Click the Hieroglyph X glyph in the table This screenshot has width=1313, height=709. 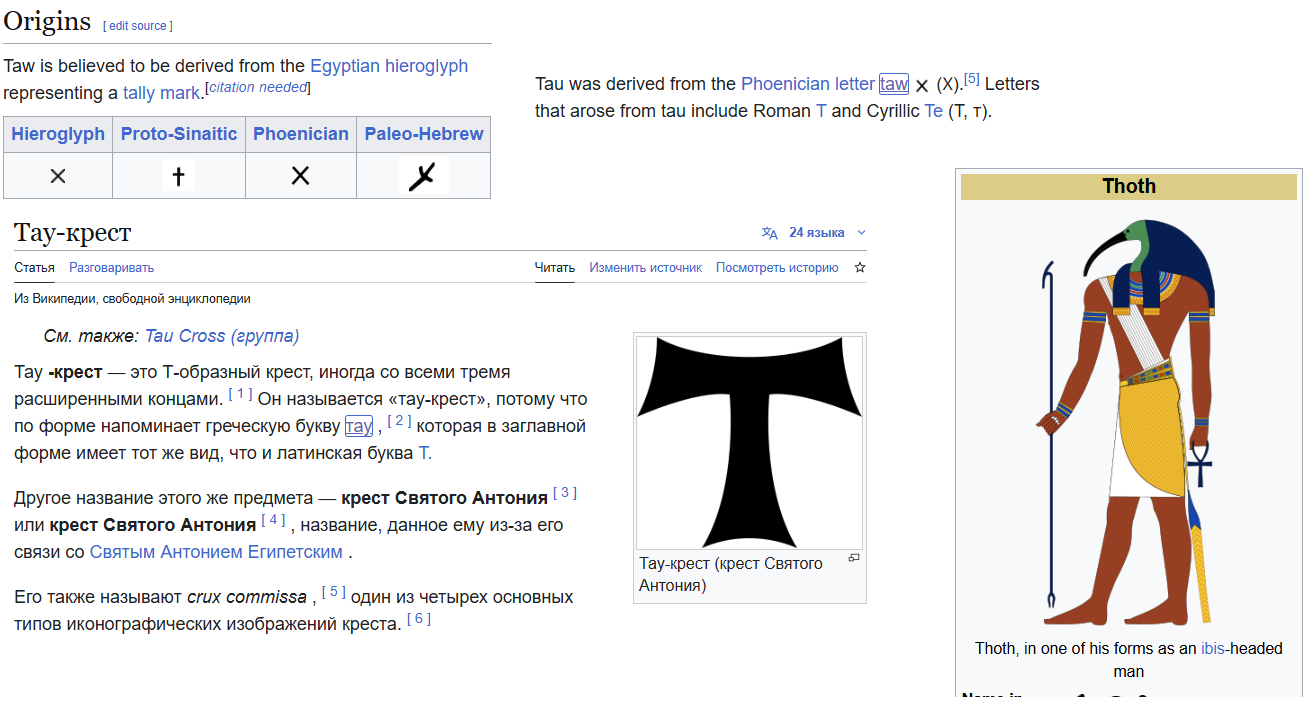click(x=58, y=177)
